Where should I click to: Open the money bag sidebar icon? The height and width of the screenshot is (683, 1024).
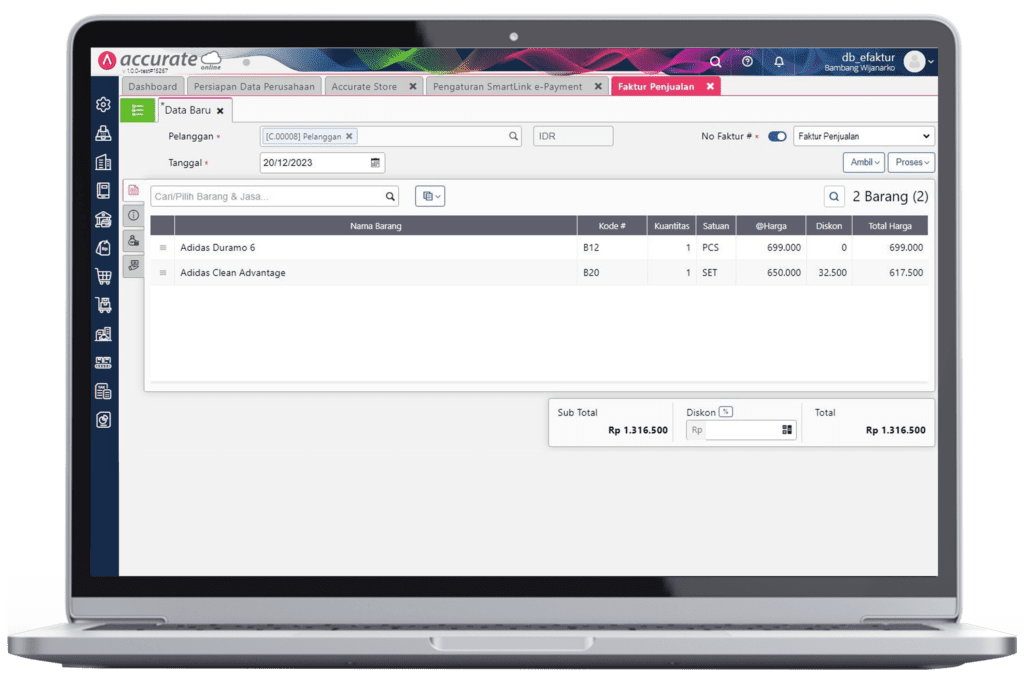pyautogui.click(x=103, y=248)
